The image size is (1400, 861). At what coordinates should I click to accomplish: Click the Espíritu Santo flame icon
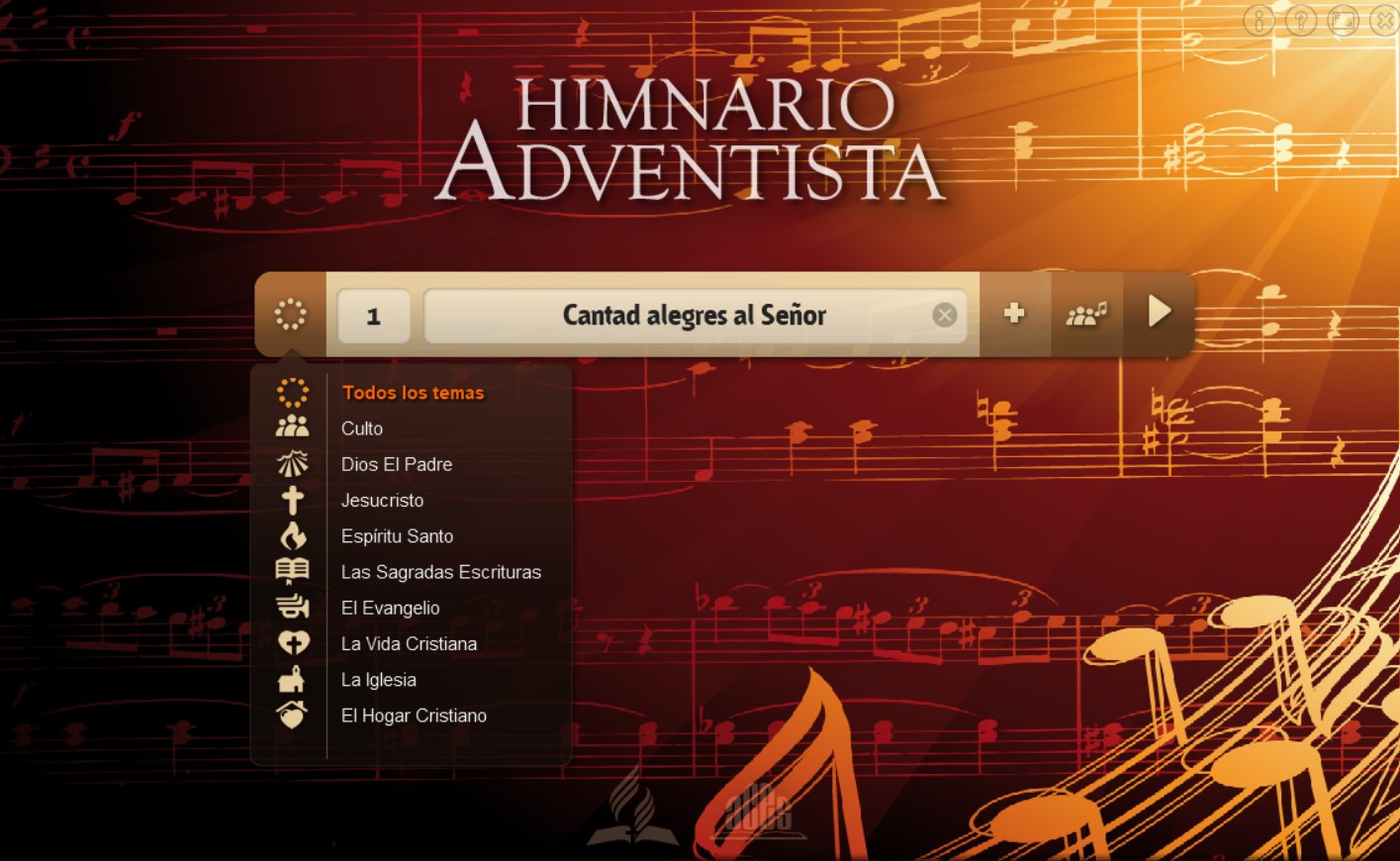(x=293, y=535)
